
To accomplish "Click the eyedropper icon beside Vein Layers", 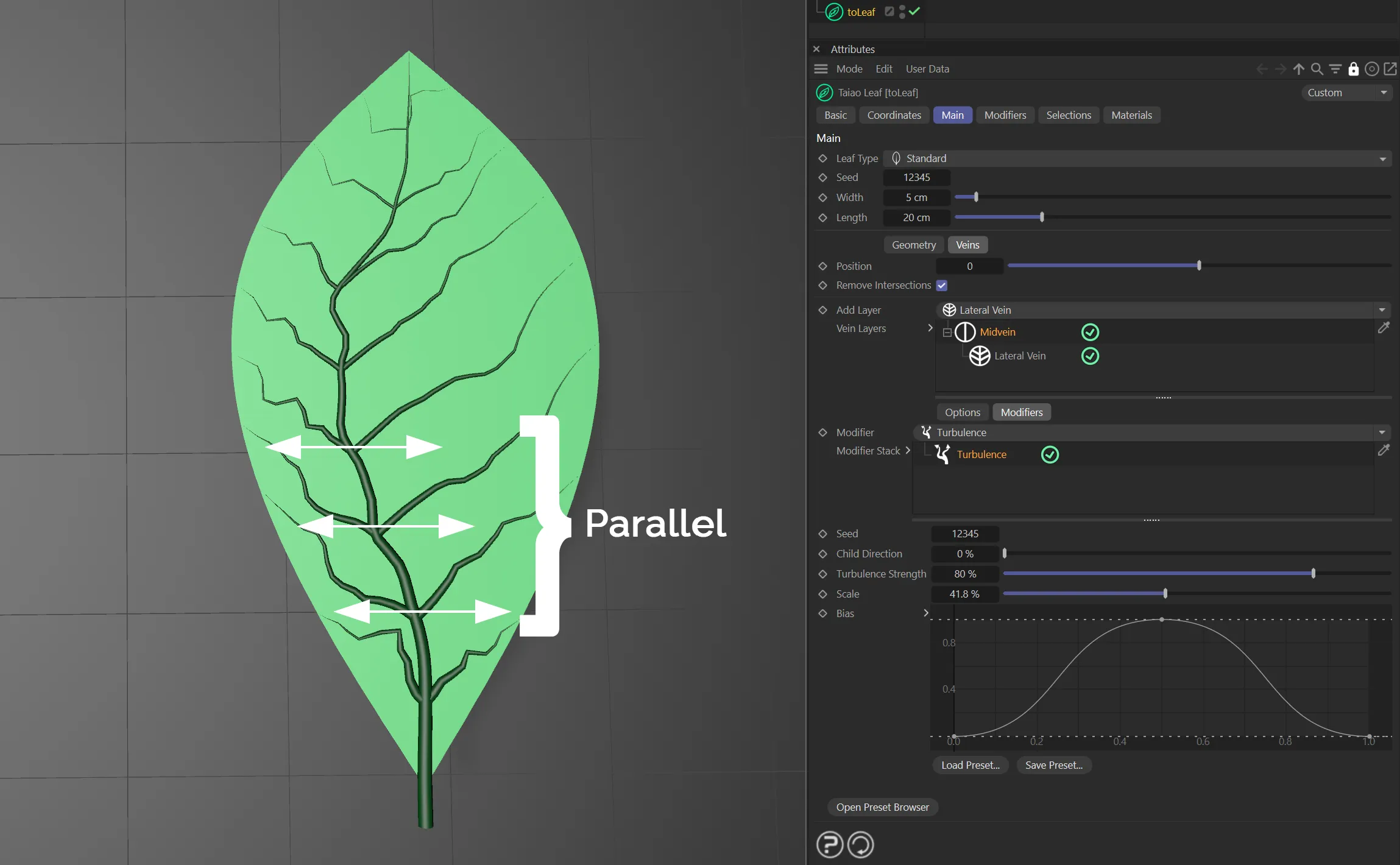I will point(1384,328).
